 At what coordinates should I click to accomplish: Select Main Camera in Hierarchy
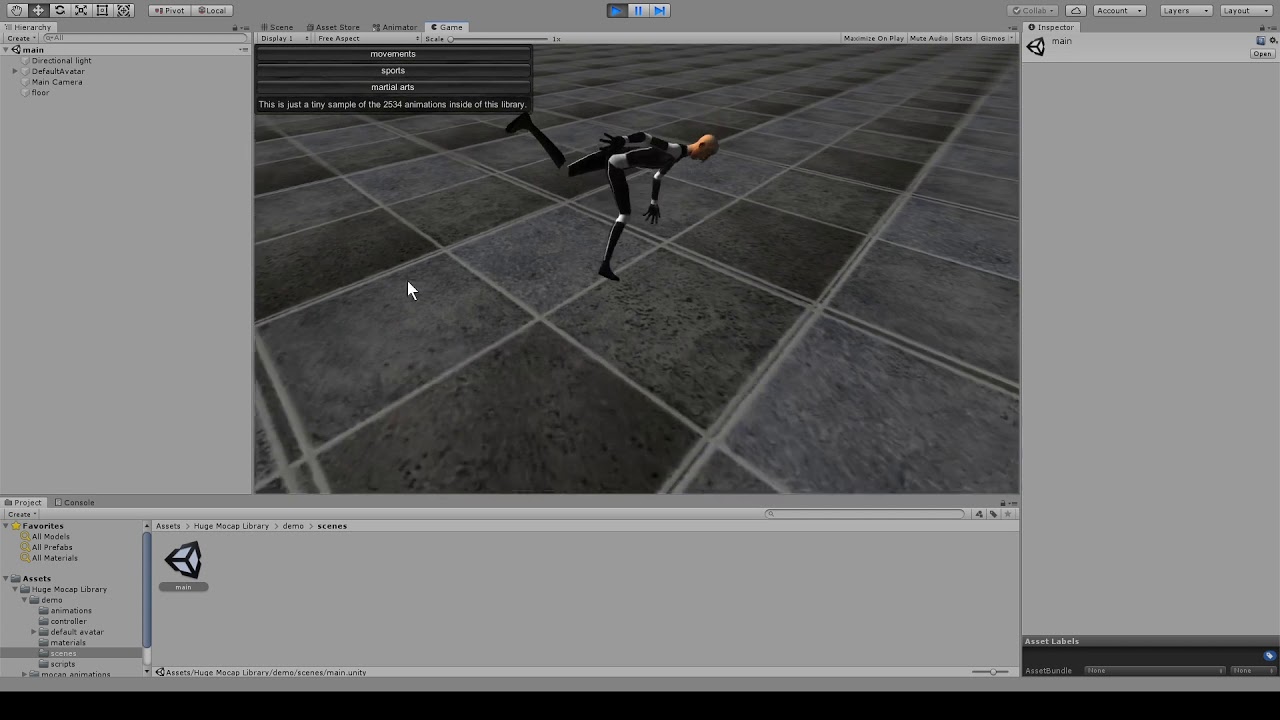point(57,82)
